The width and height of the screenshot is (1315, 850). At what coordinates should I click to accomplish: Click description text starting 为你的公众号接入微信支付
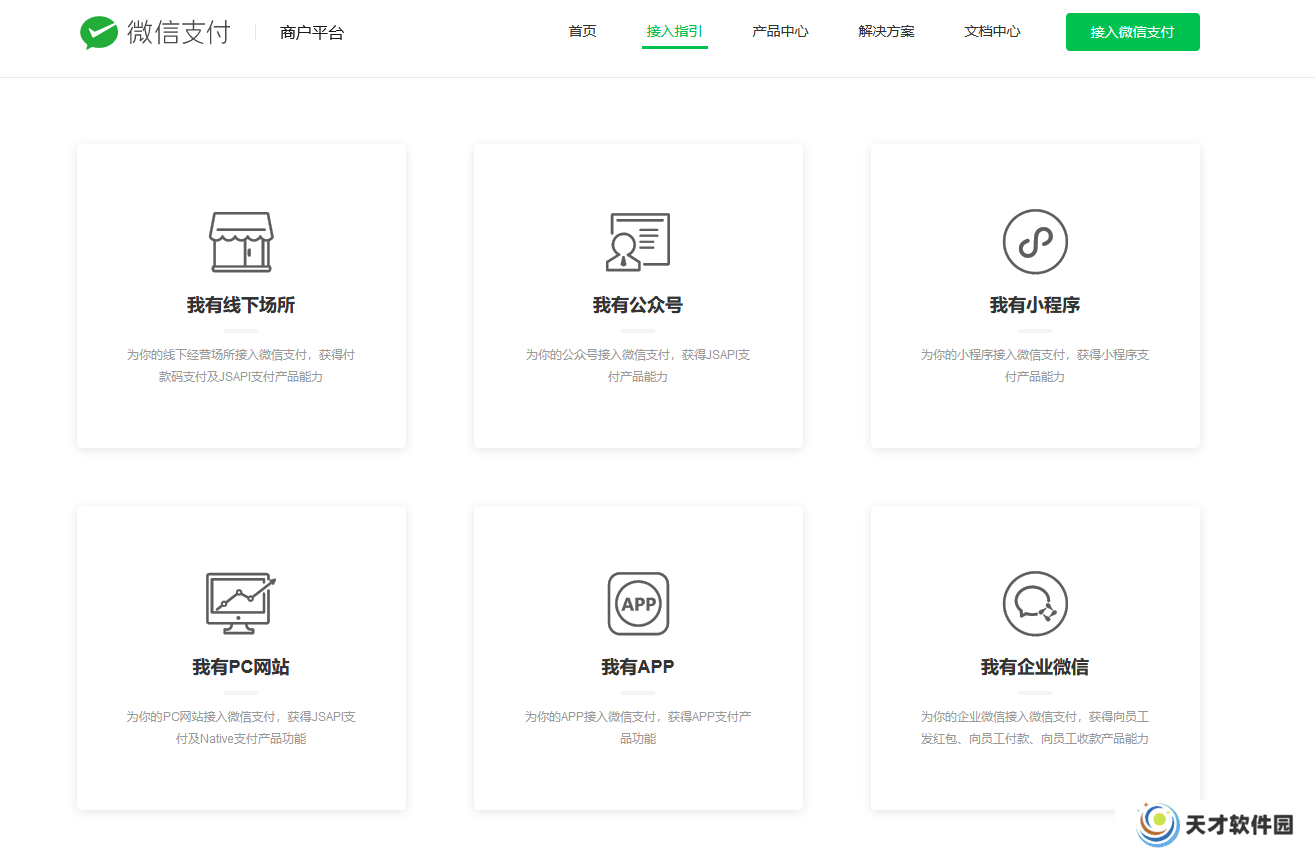pyautogui.click(x=638, y=366)
